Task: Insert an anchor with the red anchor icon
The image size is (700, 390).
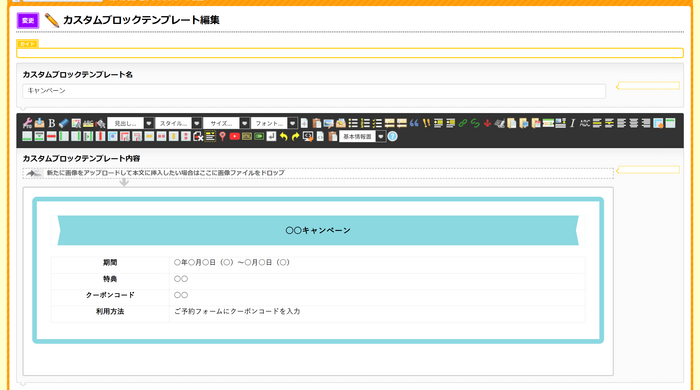Action: pos(488,123)
